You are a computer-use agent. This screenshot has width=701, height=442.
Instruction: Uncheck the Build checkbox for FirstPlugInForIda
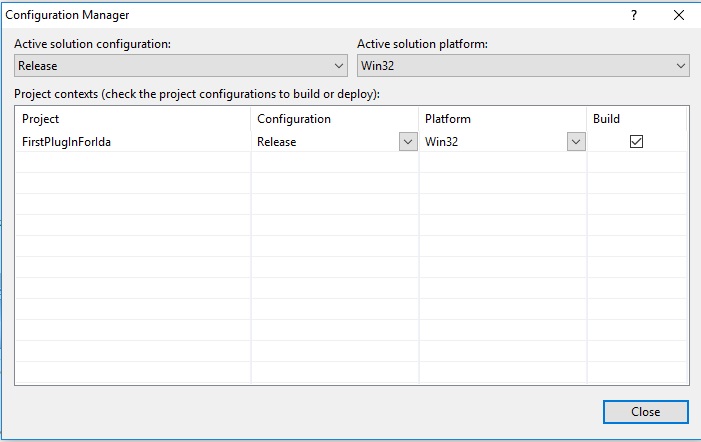(636, 142)
